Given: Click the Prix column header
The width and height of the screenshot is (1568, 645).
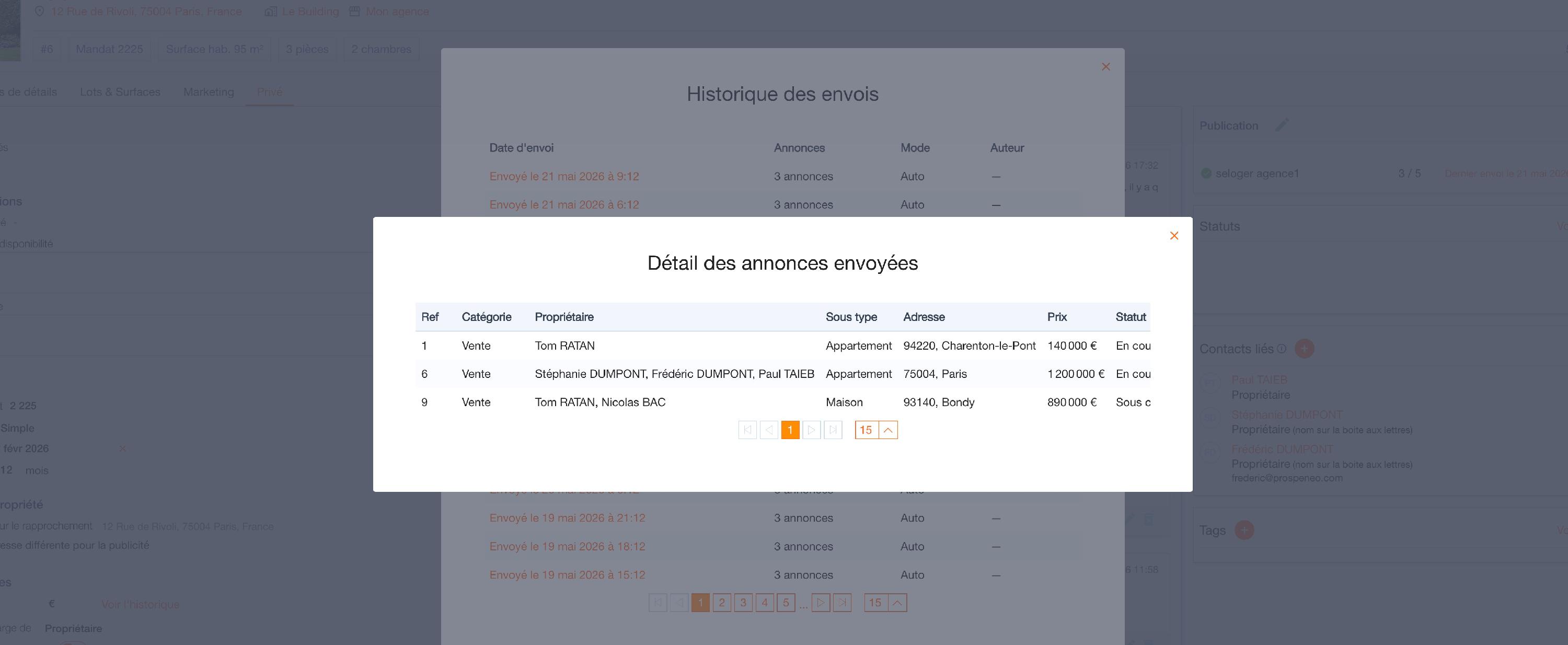Looking at the screenshot, I should pyautogui.click(x=1057, y=317).
